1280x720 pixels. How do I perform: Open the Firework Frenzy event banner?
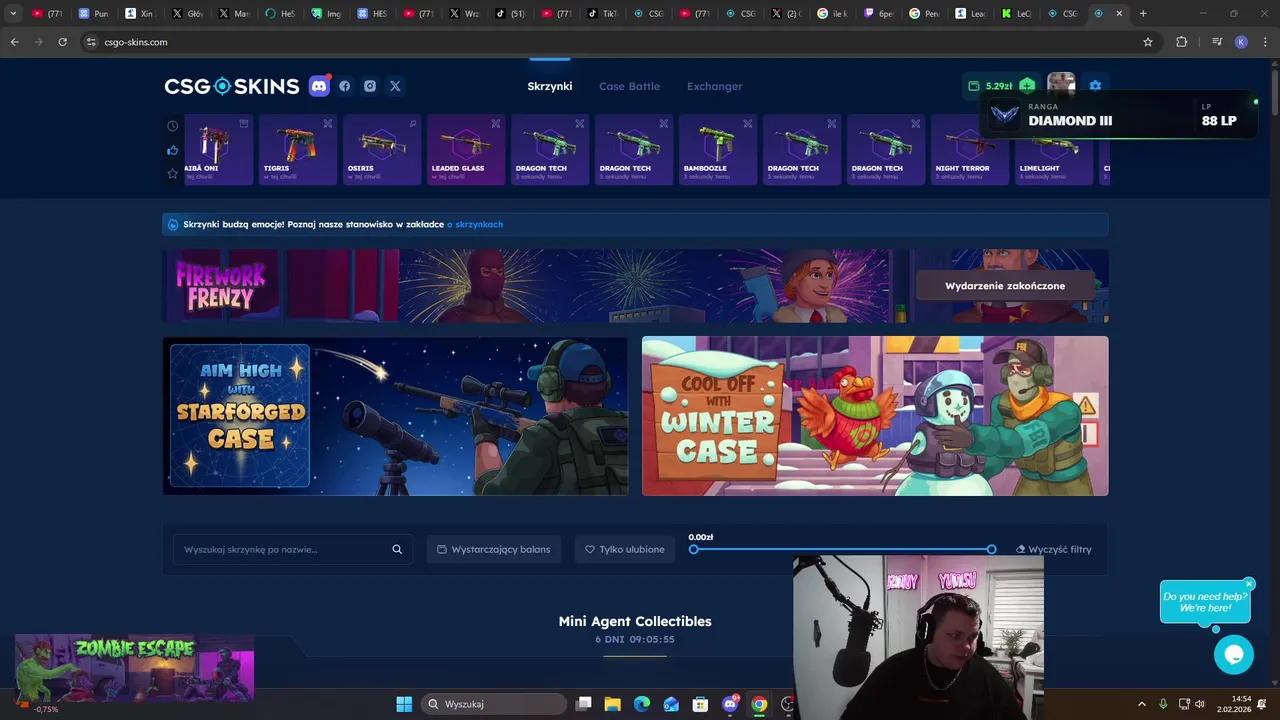[636, 286]
